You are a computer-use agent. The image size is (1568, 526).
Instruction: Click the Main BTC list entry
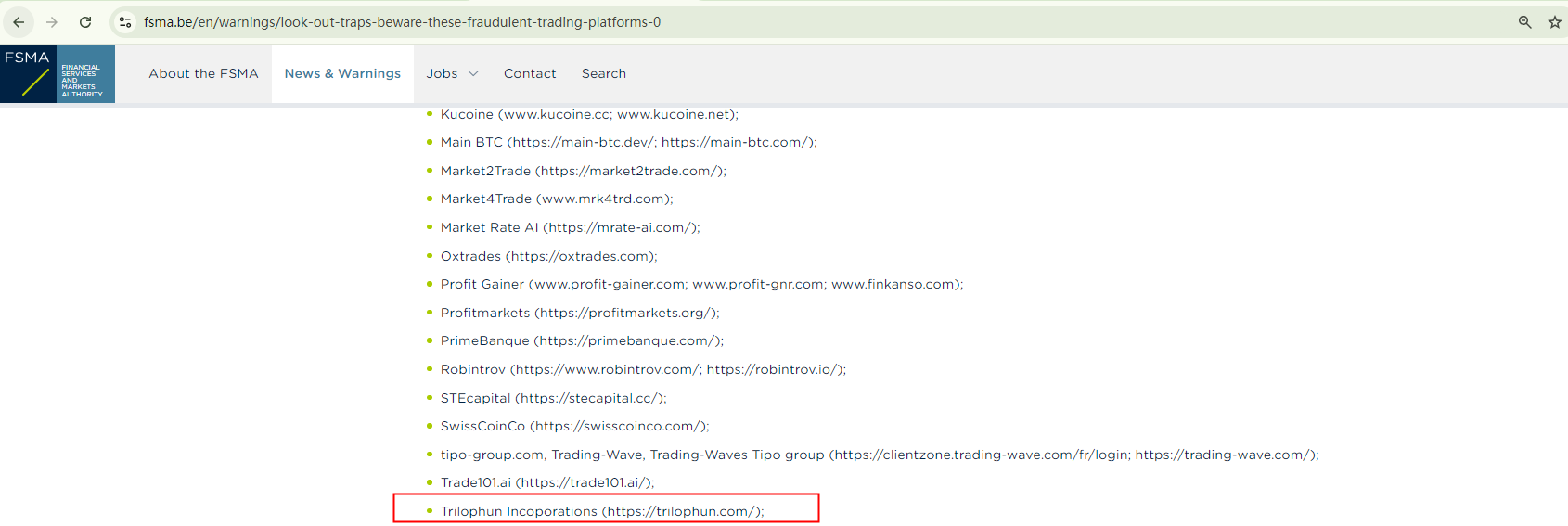(628, 142)
